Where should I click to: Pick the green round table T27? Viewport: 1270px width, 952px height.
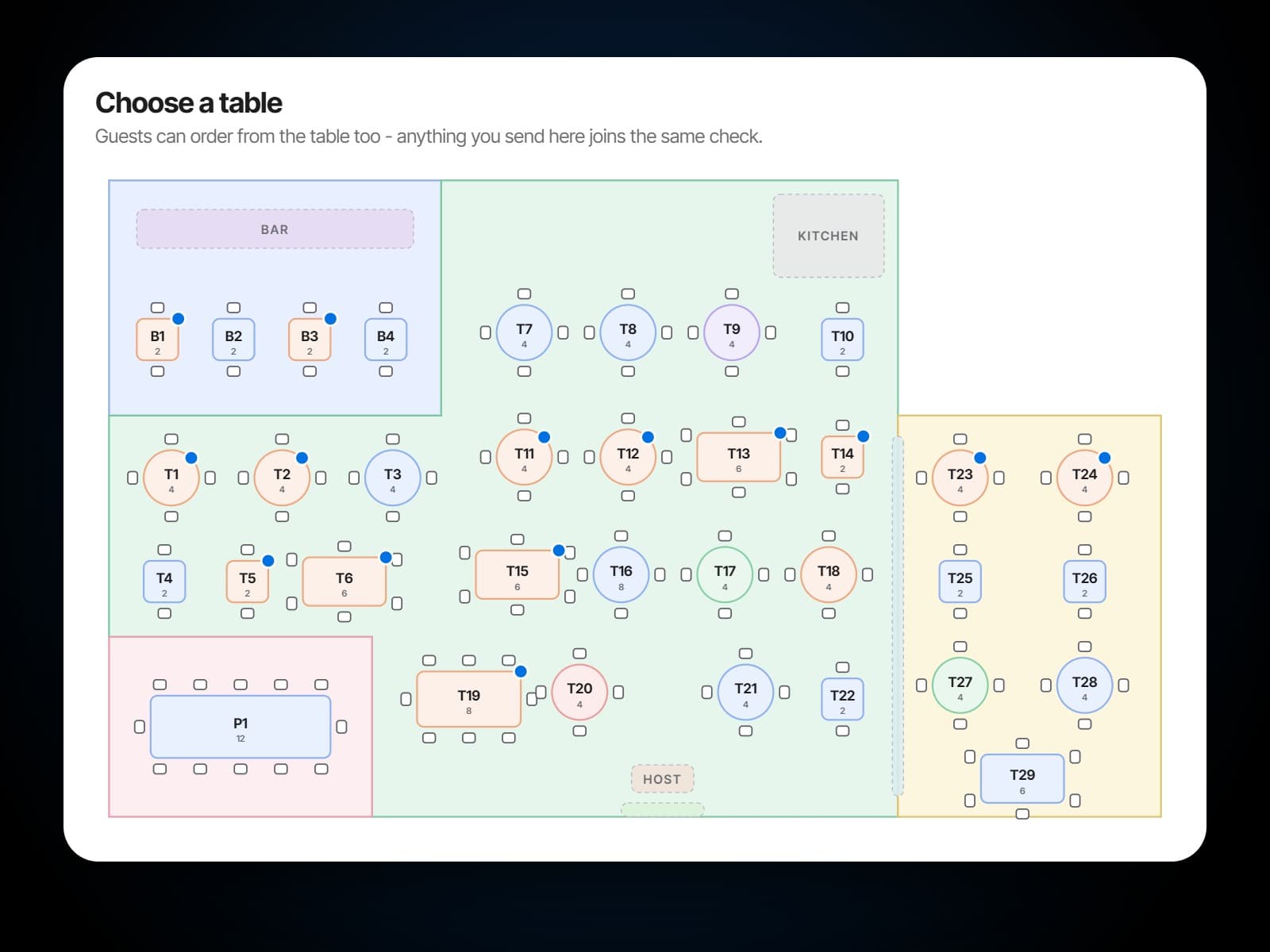[960, 685]
